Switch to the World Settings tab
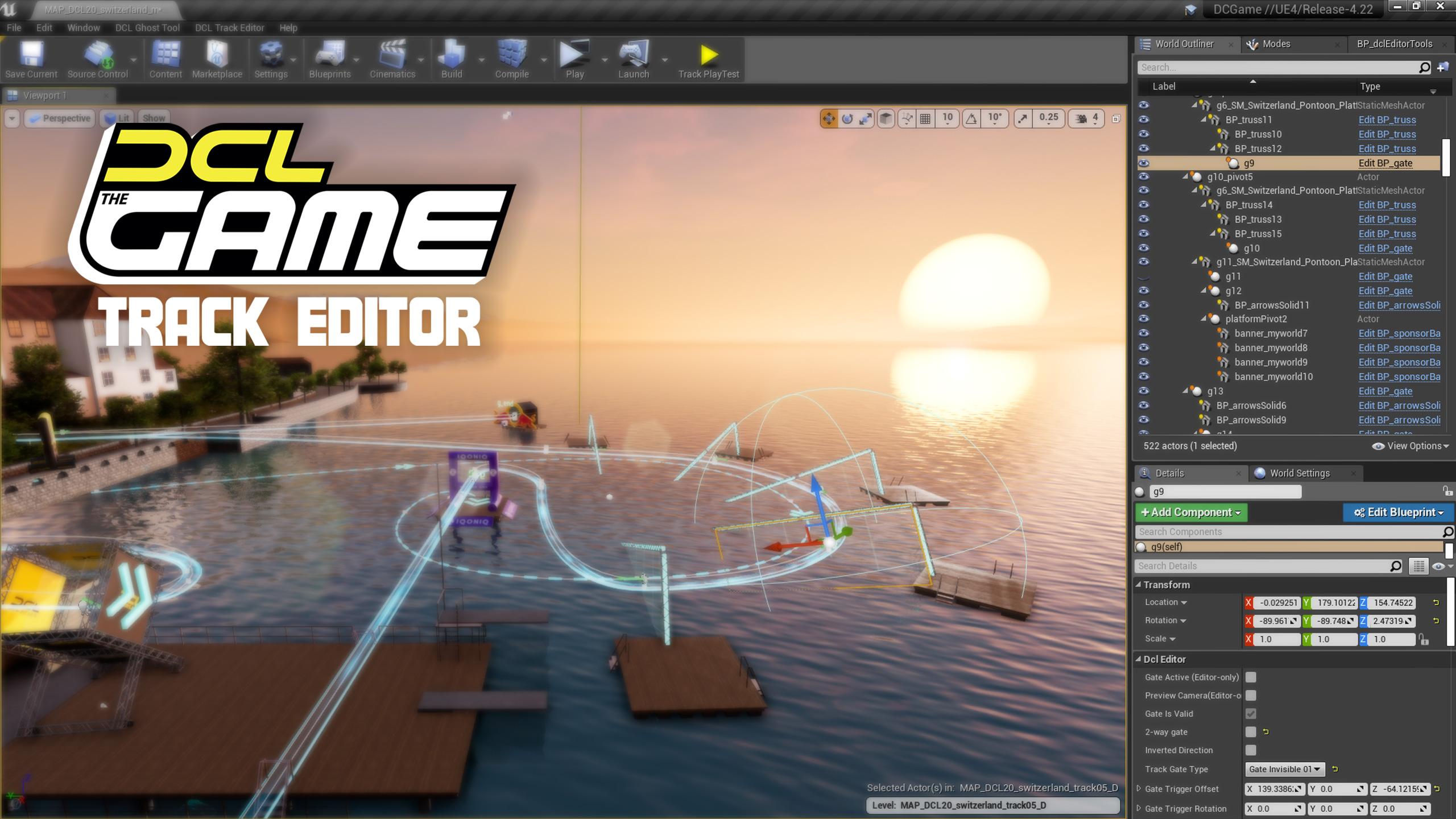Image resolution: width=1456 pixels, height=819 pixels. coord(1299,473)
